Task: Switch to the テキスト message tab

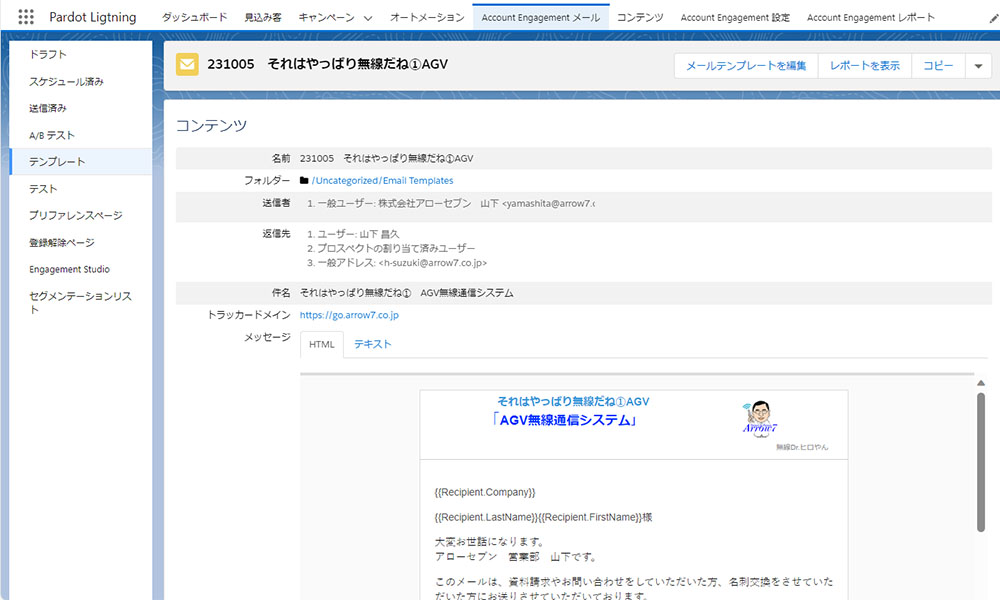Action: pyautogui.click(x=372, y=344)
